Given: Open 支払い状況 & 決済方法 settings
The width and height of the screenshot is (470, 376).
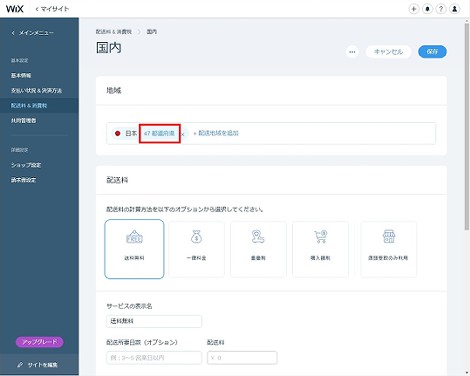Looking at the screenshot, I should coord(36,90).
